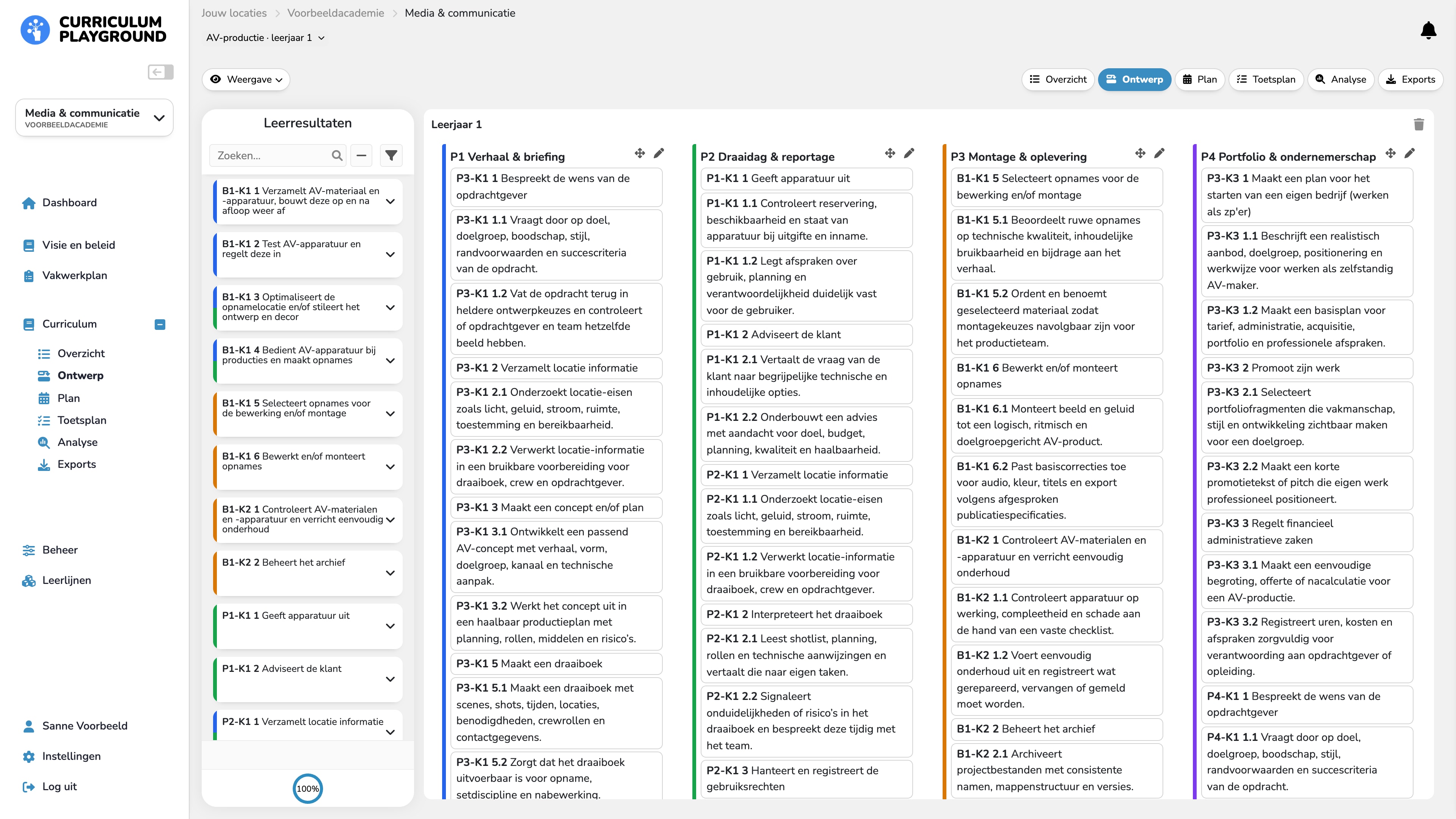Open the Media & communicatie location selector
1456x819 pixels.
tap(94, 118)
